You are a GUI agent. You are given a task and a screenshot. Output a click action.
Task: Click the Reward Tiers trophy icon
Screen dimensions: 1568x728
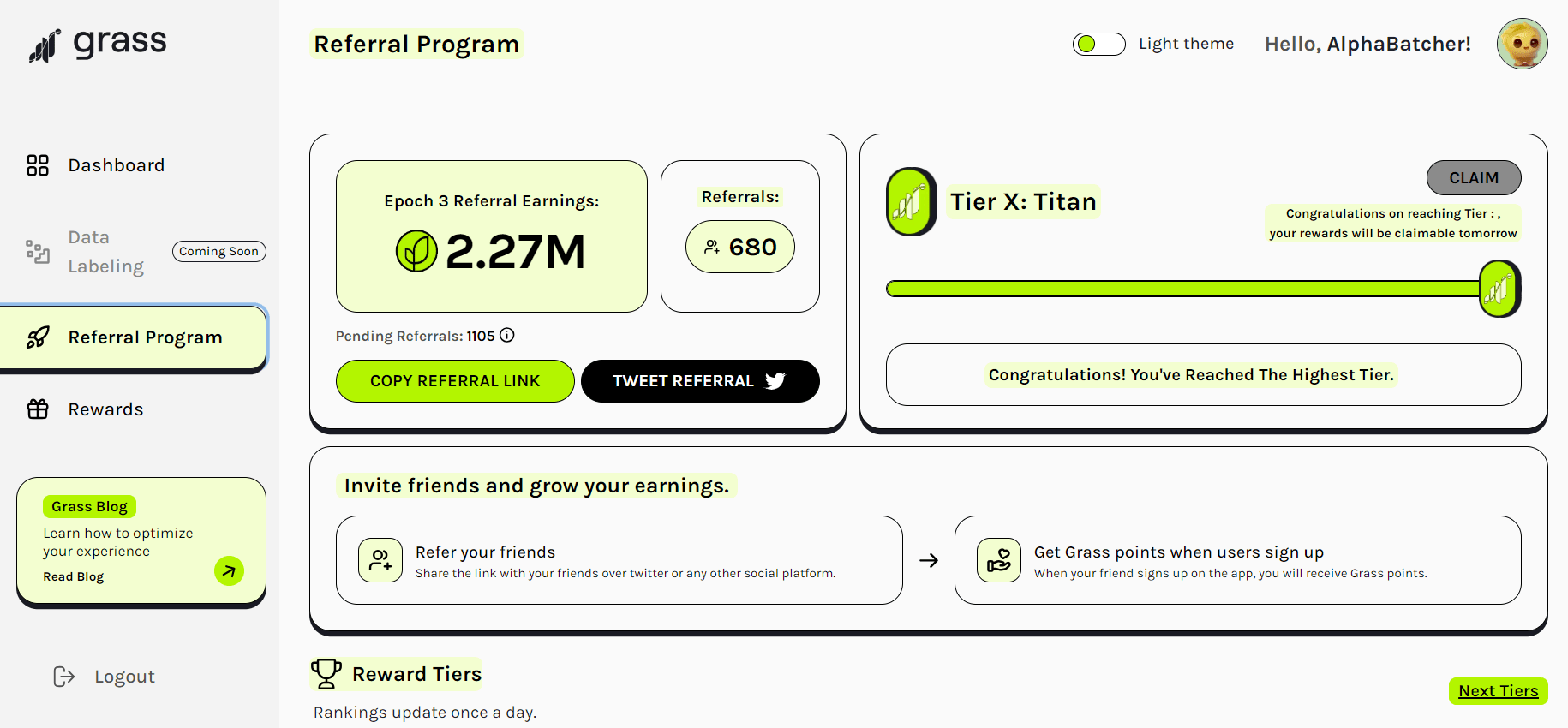coord(326,674)
